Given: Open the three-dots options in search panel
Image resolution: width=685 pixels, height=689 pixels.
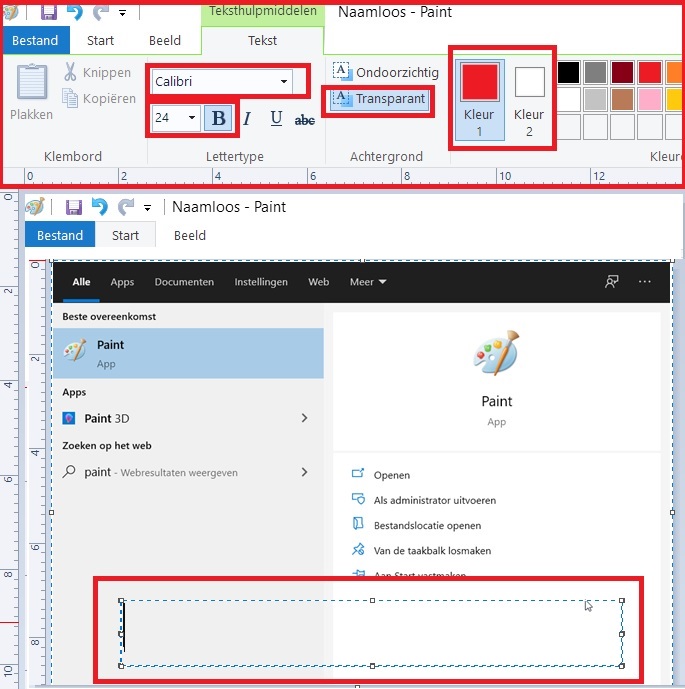Looking at the screenshot, I should [645, 282].
